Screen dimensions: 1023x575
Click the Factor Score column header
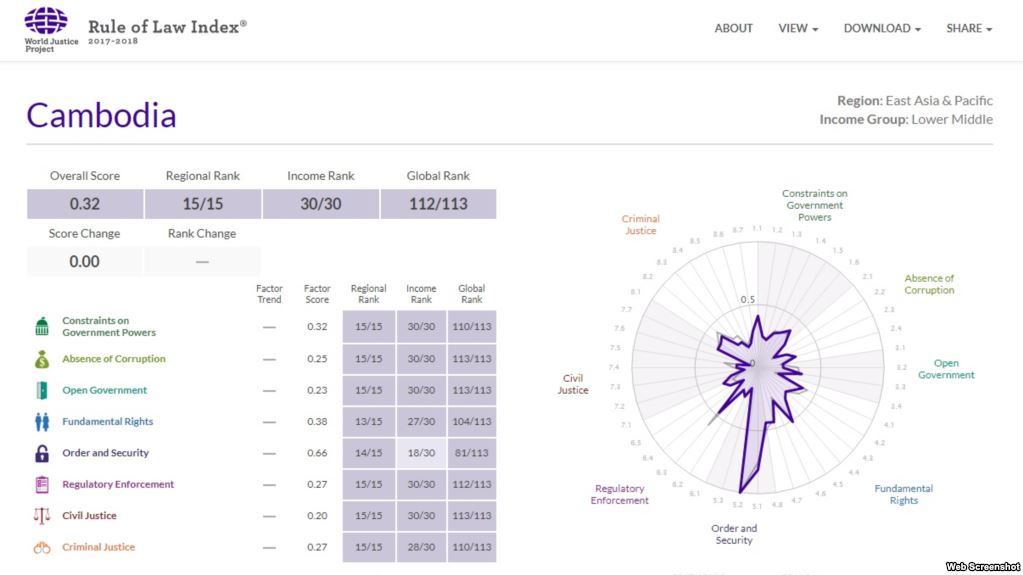(317, 294)
